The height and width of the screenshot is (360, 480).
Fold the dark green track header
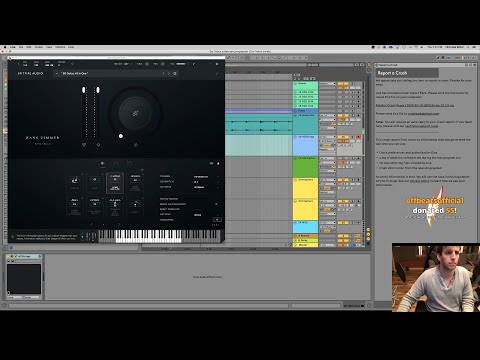[x=295, y=158]
